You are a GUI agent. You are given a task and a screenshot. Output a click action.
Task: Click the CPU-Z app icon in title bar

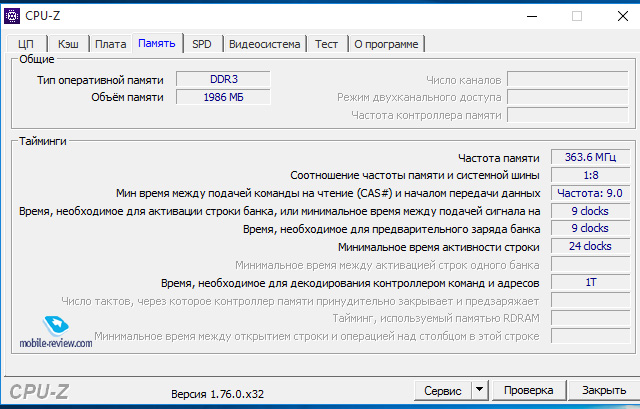tap(12, 16)
